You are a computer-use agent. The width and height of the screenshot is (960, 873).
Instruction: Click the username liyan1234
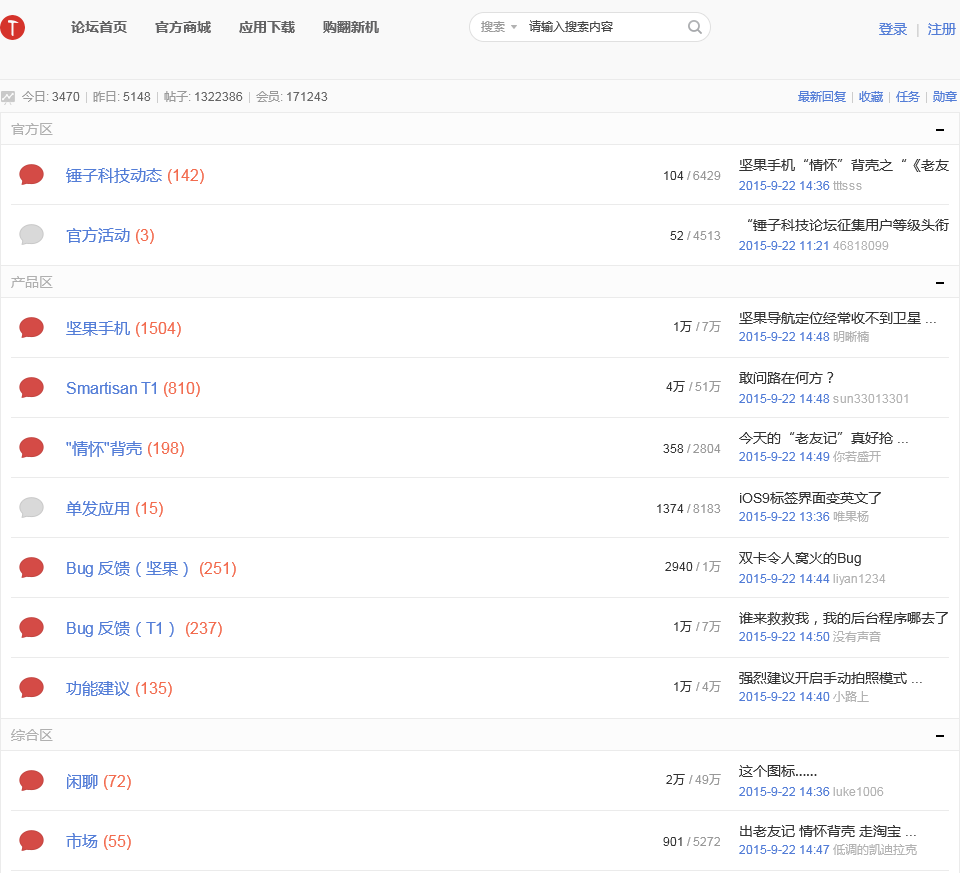point(859,579)
